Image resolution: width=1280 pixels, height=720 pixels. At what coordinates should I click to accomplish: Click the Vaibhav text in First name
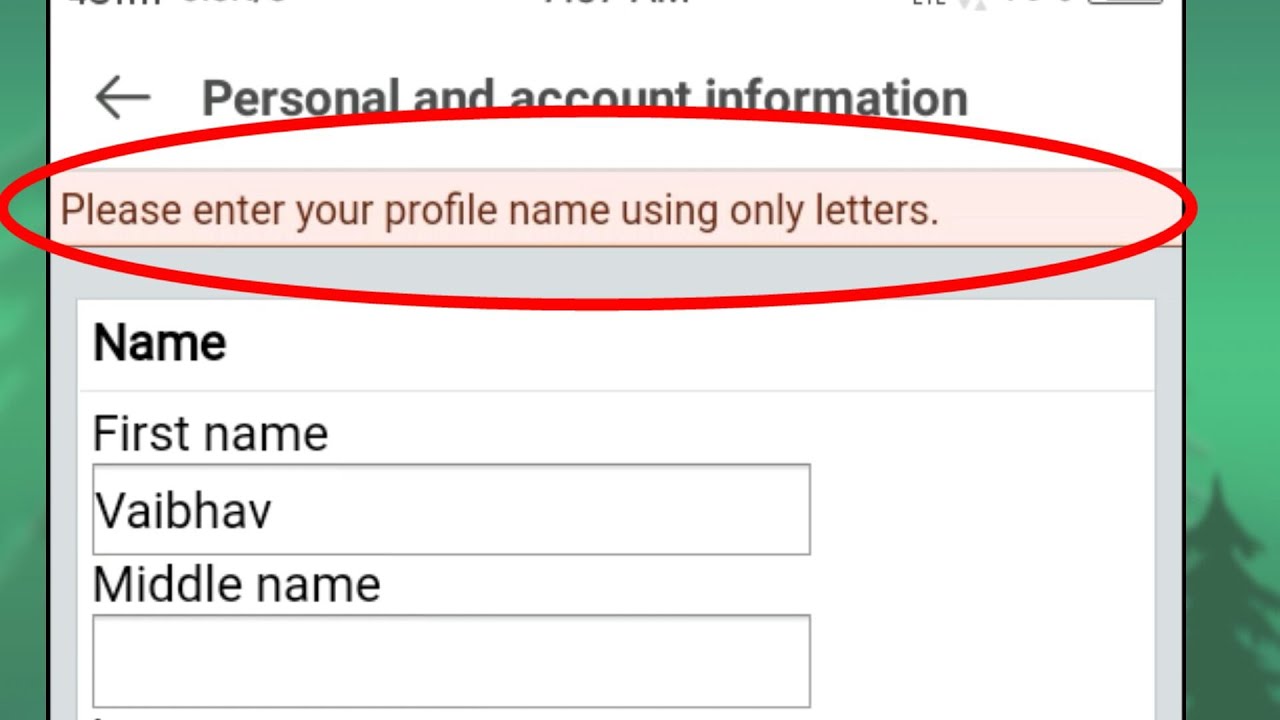(184, 511)
